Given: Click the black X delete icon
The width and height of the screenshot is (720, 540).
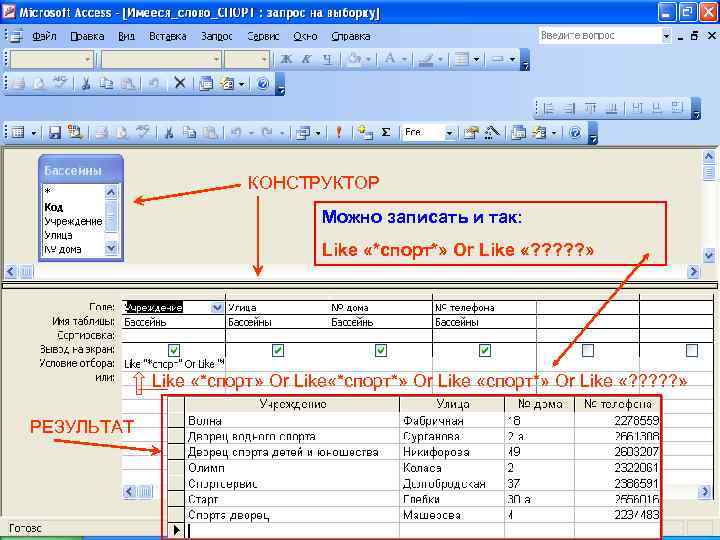Looking at the screenshot, I should 180,83.
